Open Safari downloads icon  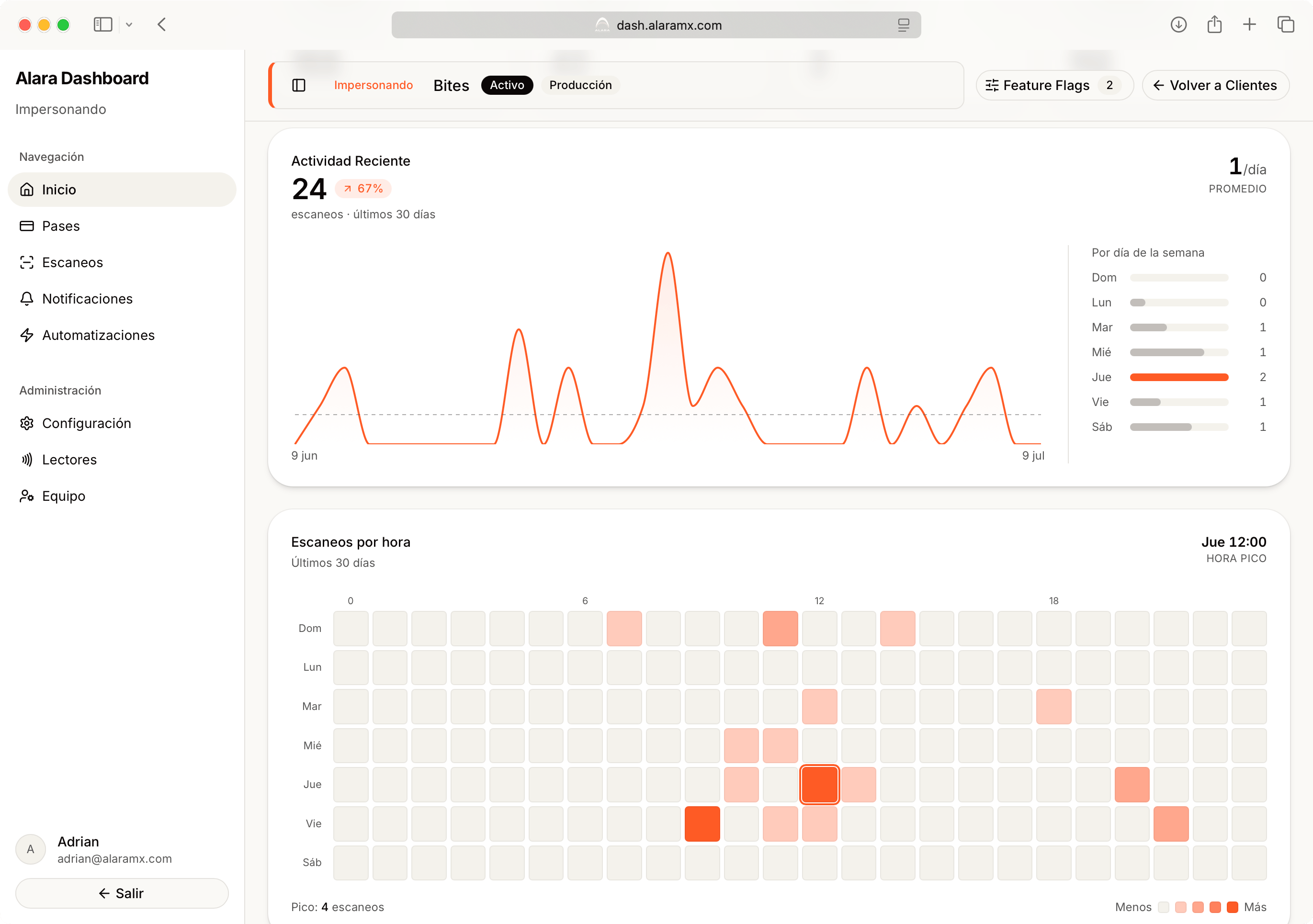point(1178,24)
